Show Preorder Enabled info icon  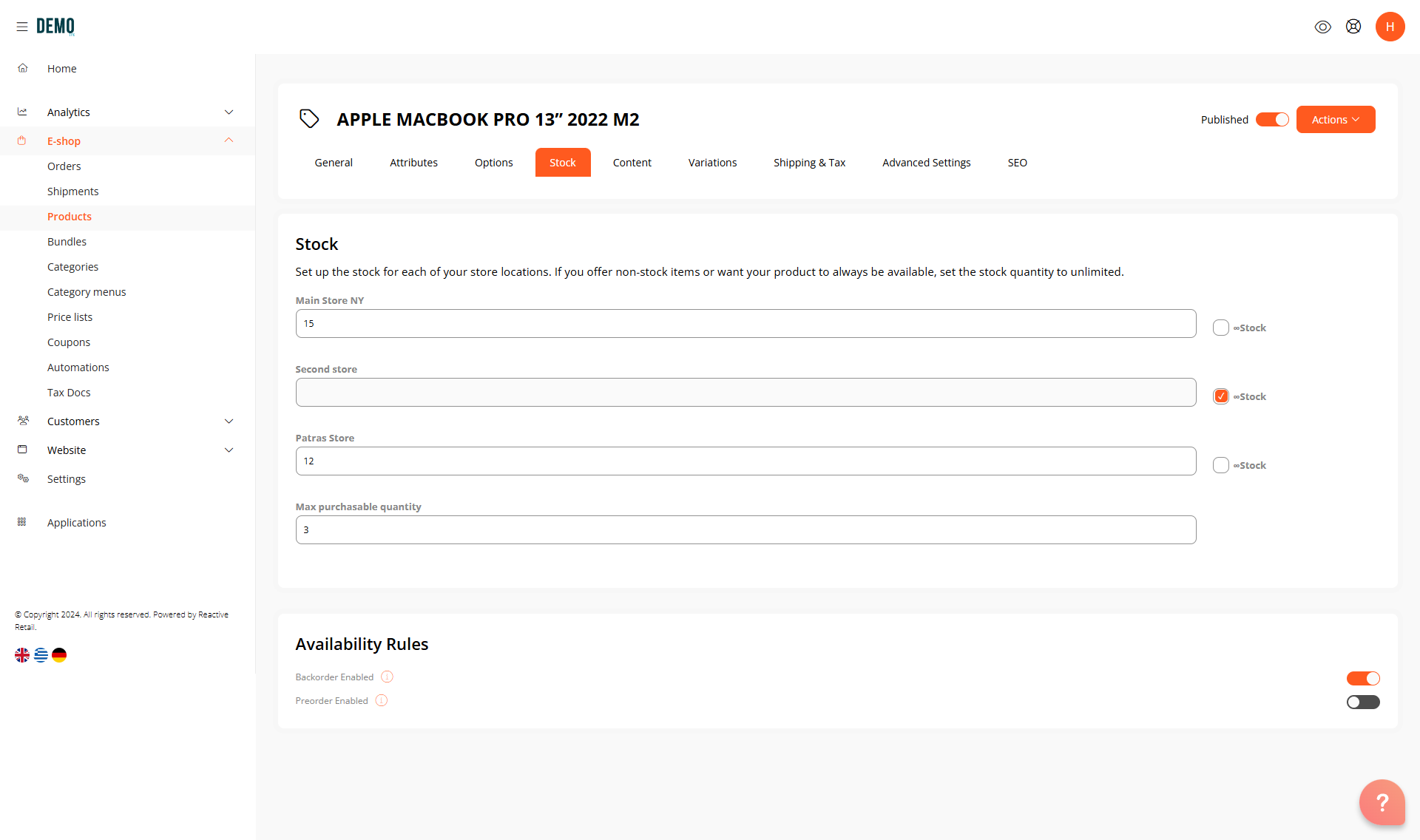coord(382,700)
